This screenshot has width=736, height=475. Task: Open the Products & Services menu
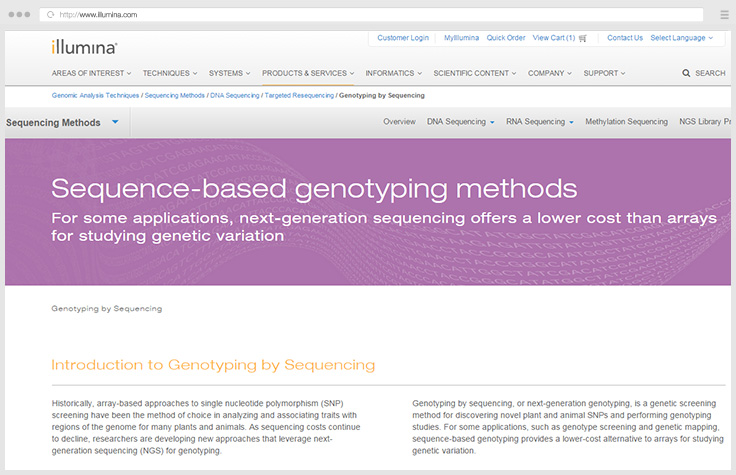coord(308,73)
